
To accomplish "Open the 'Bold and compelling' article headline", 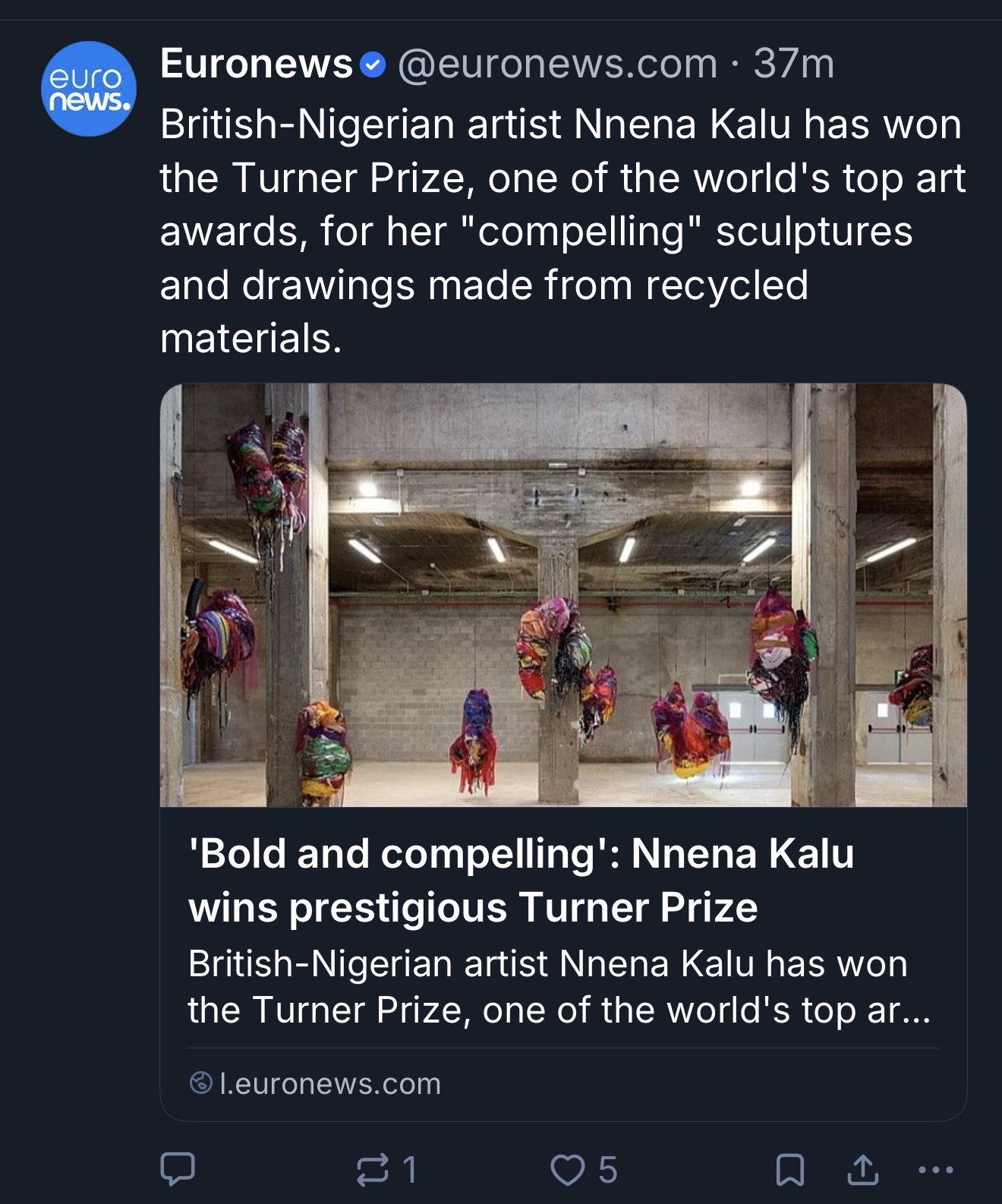I will (x=521, y=880).
